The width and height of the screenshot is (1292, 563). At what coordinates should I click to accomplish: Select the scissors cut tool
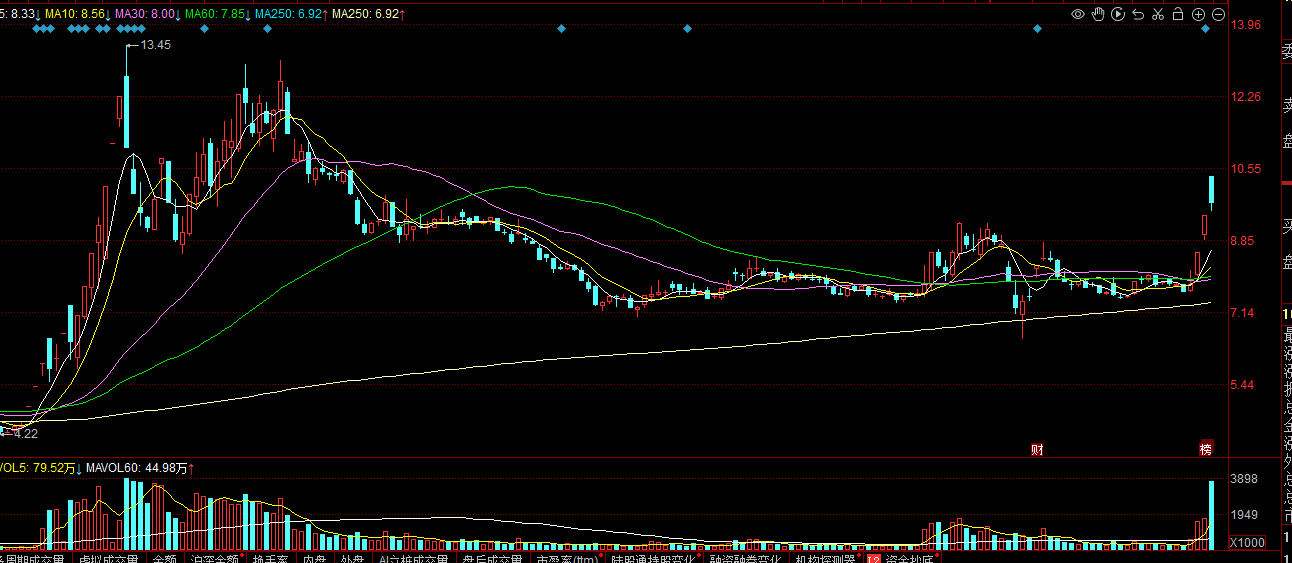pos(1158,14)
